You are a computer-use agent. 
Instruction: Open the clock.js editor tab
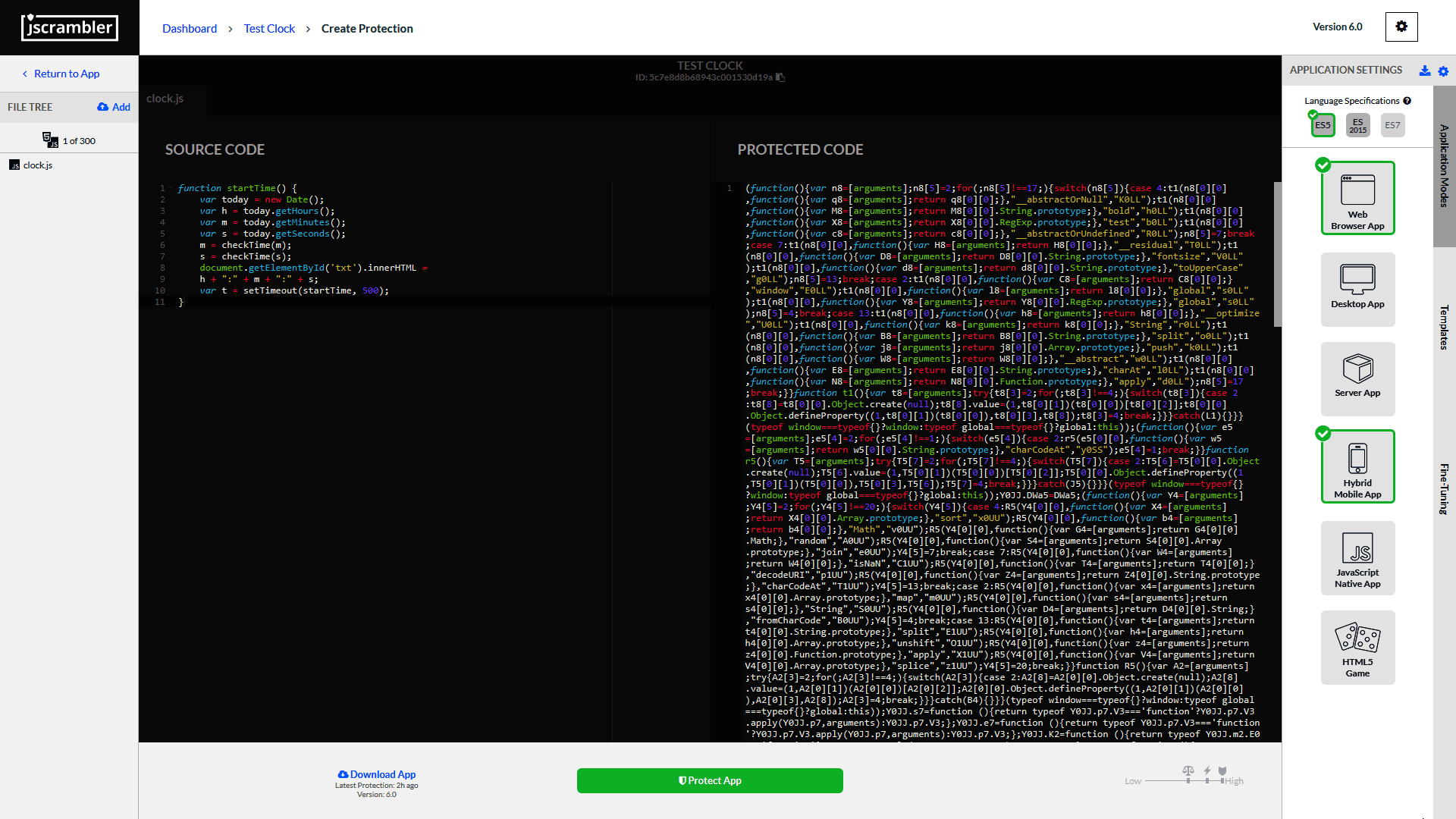pos(165,99)
